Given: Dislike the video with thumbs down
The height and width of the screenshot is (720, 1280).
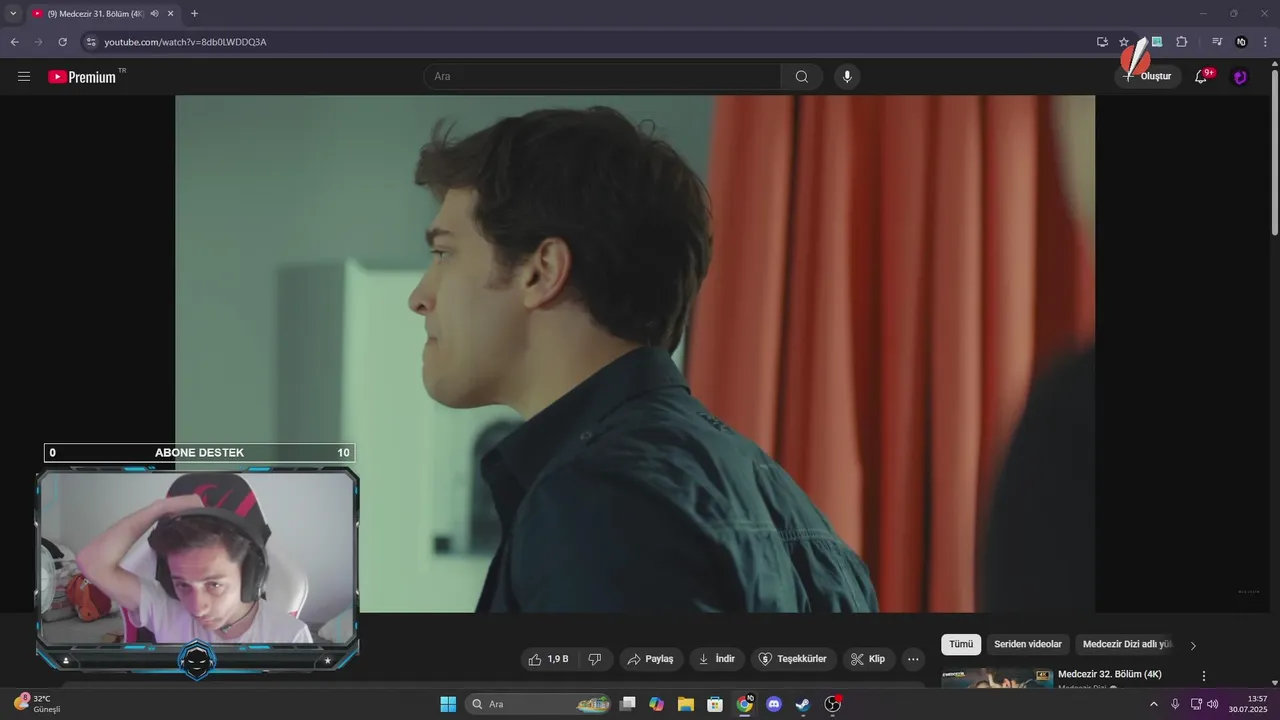Looking at the screenshot, I should tap(595, 659).
